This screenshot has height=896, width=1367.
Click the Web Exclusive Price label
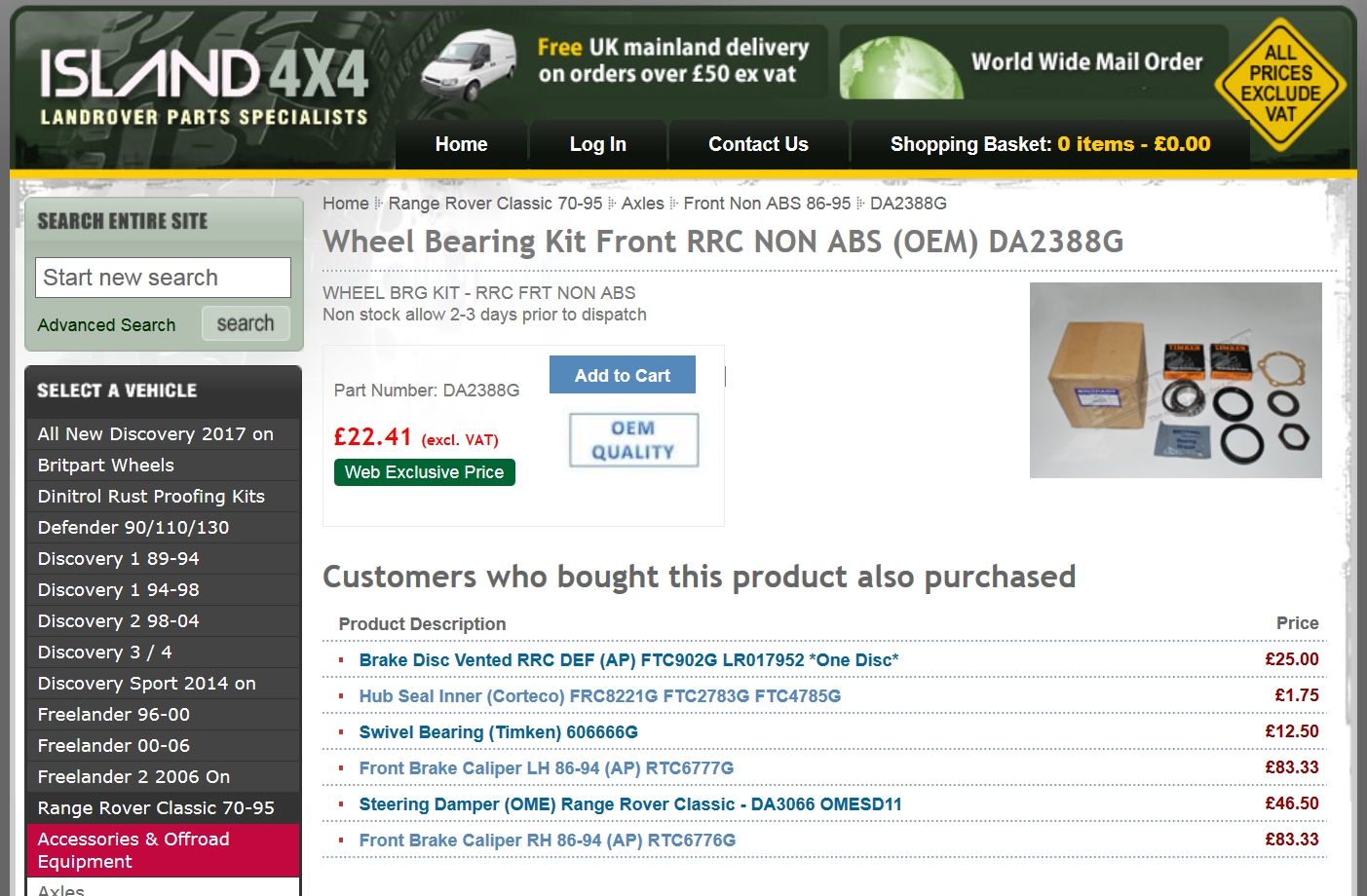[x=424, y=472]
